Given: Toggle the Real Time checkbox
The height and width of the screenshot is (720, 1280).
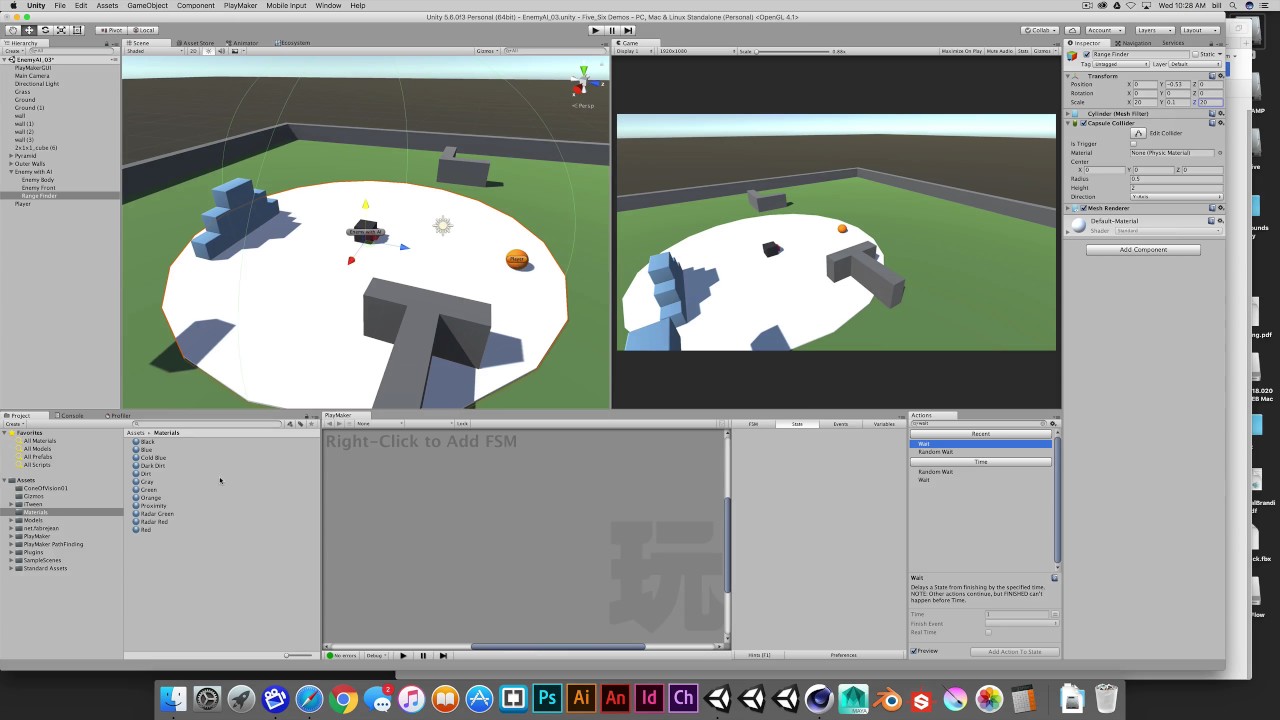Looking at the screenshot, I should coord(989,632).
